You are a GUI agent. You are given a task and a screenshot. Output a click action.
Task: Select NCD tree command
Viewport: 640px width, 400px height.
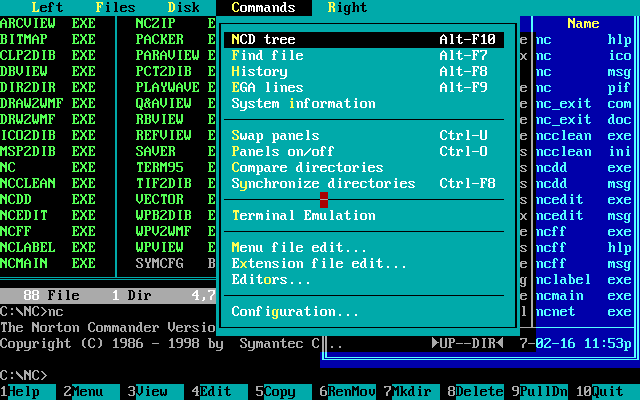tap(364, 40)
